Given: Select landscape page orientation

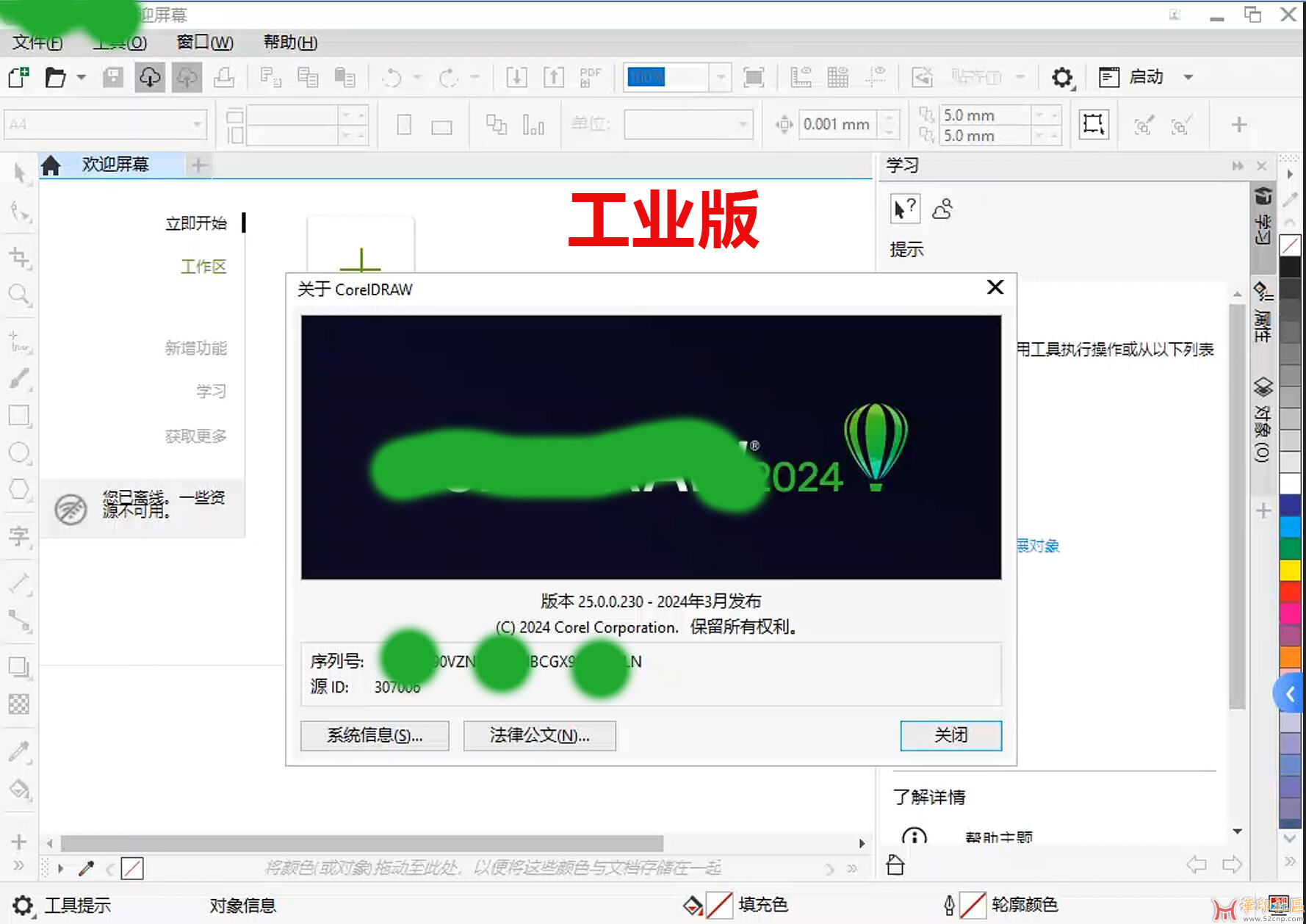Looking at the screenshot, I should 441,127.
